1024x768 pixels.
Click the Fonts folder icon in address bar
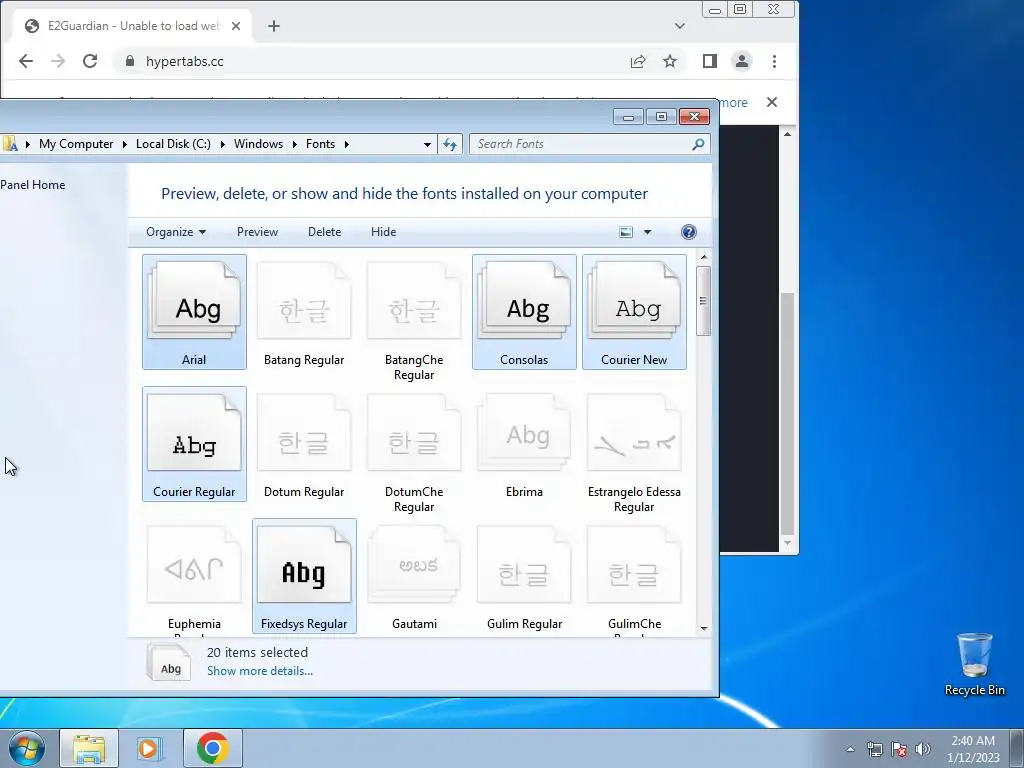pyautogui.click(x=9, y=144)
